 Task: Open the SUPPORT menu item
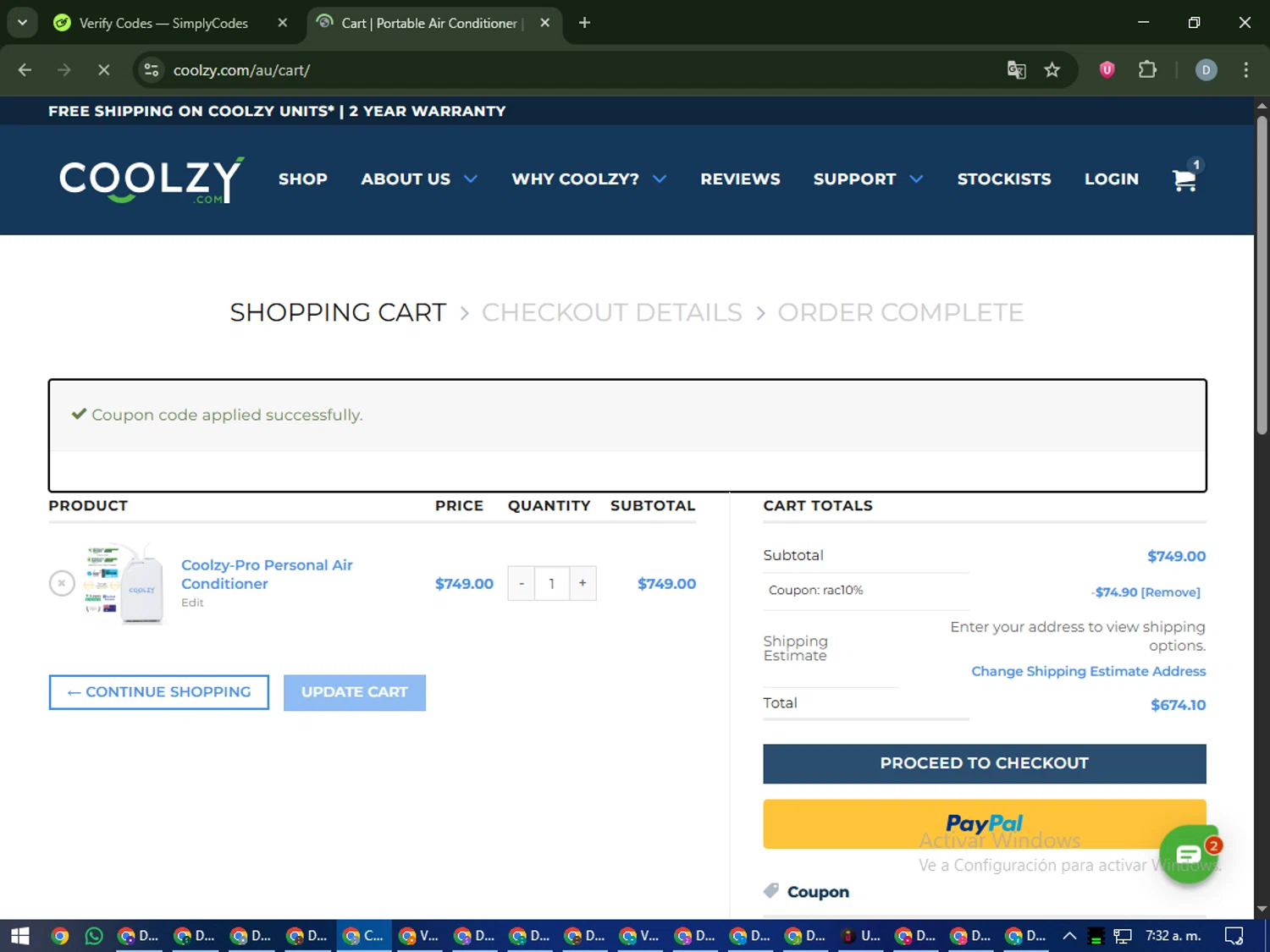(854, 179)
